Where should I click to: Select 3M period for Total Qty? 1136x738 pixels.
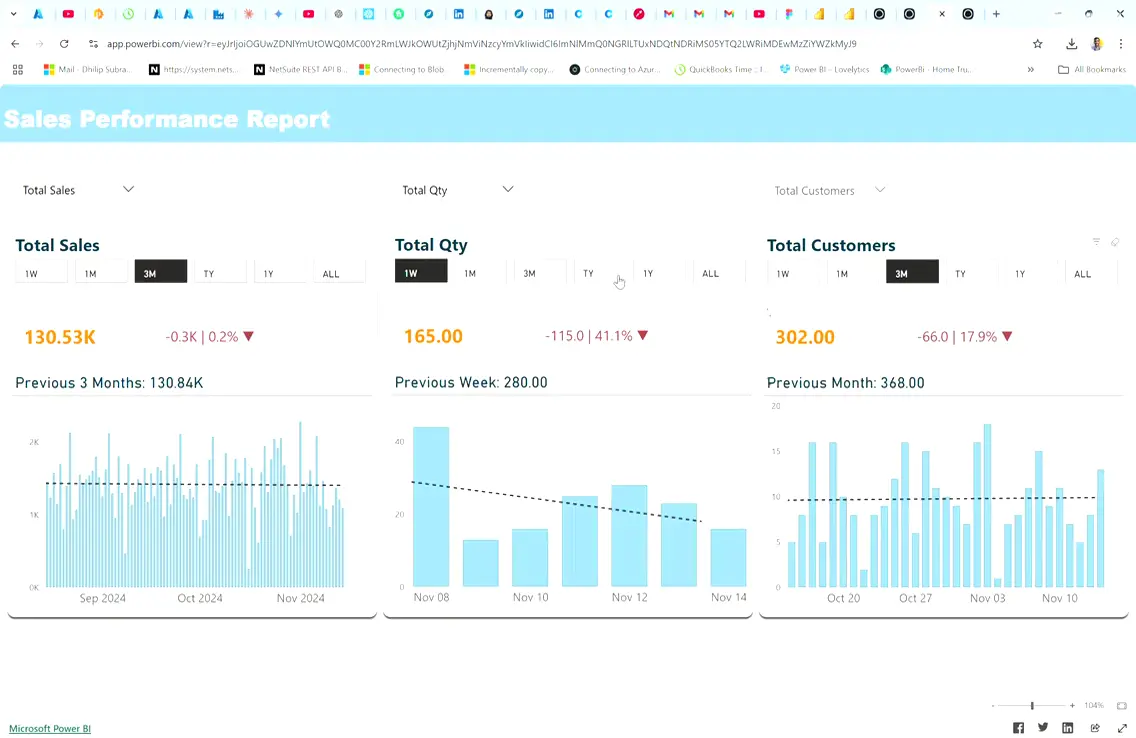pos(540,273)
